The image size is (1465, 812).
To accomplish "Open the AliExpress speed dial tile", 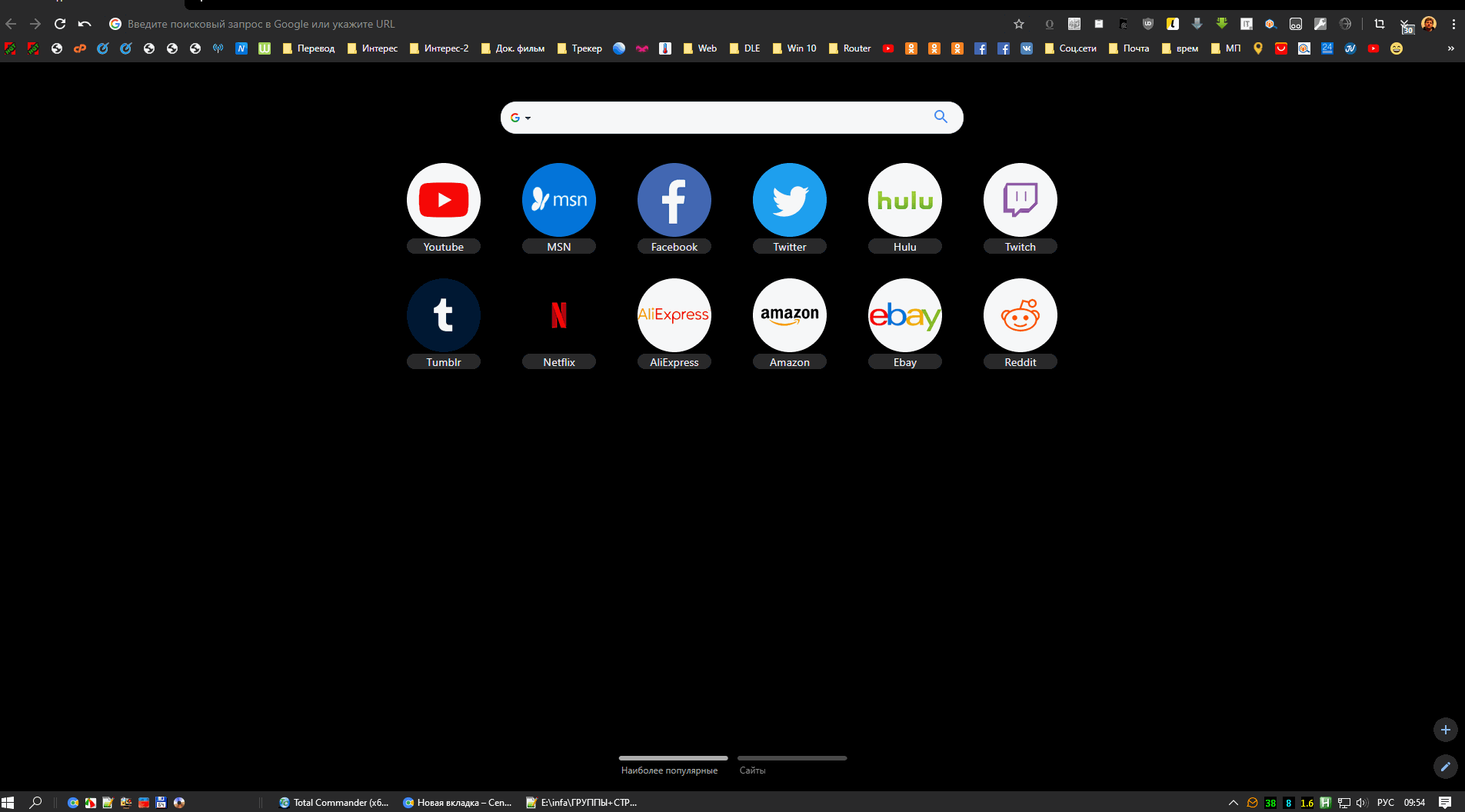I will (x=674, y=315).
